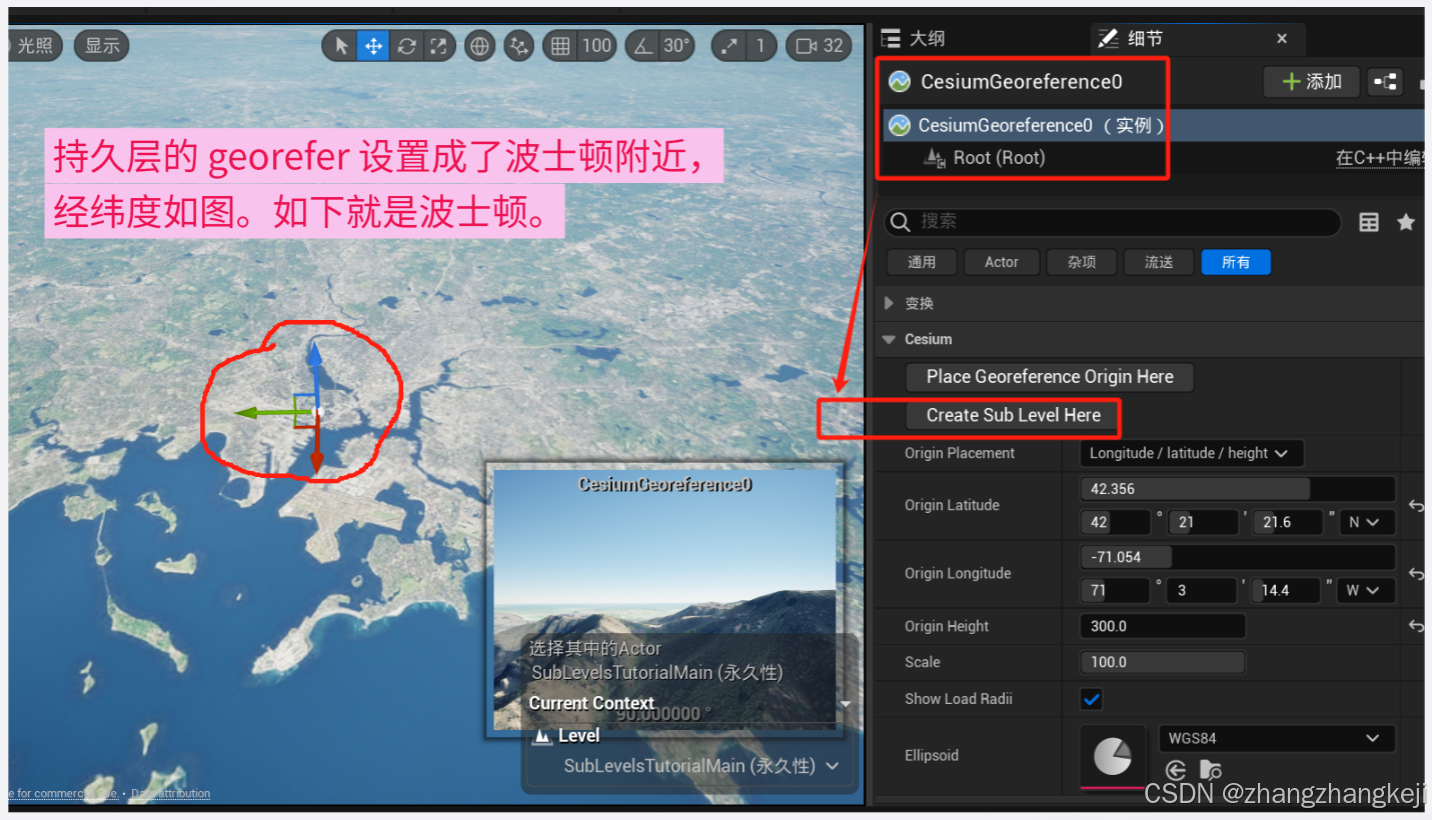Browse to ellipsoid asset in content browser icon
Viewport: 1432px width, 820px height.
(x=1210, y=770)
